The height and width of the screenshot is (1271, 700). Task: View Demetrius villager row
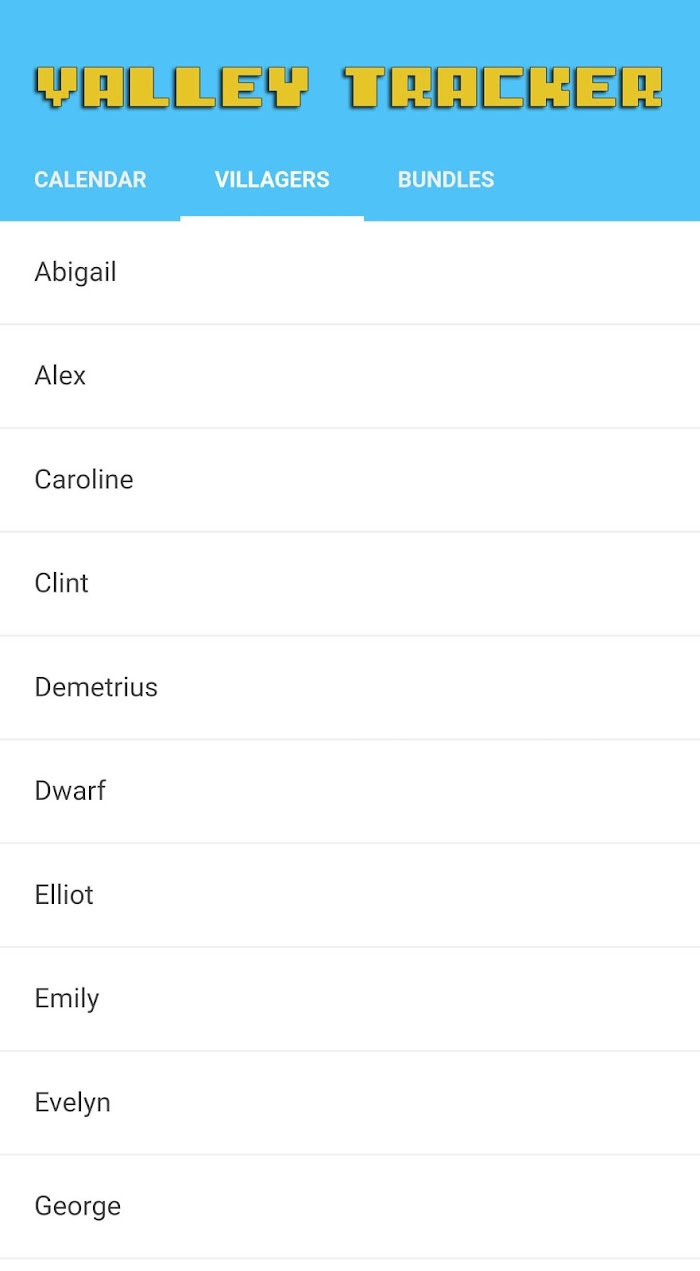pyautogui.click(x=350, y=688)
